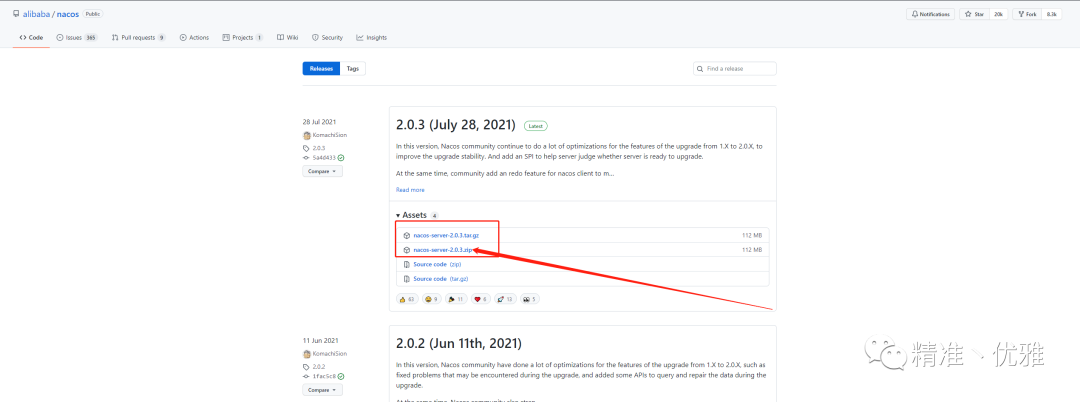Open tag 2.0.3 link in the sidebar

[318, 148]
